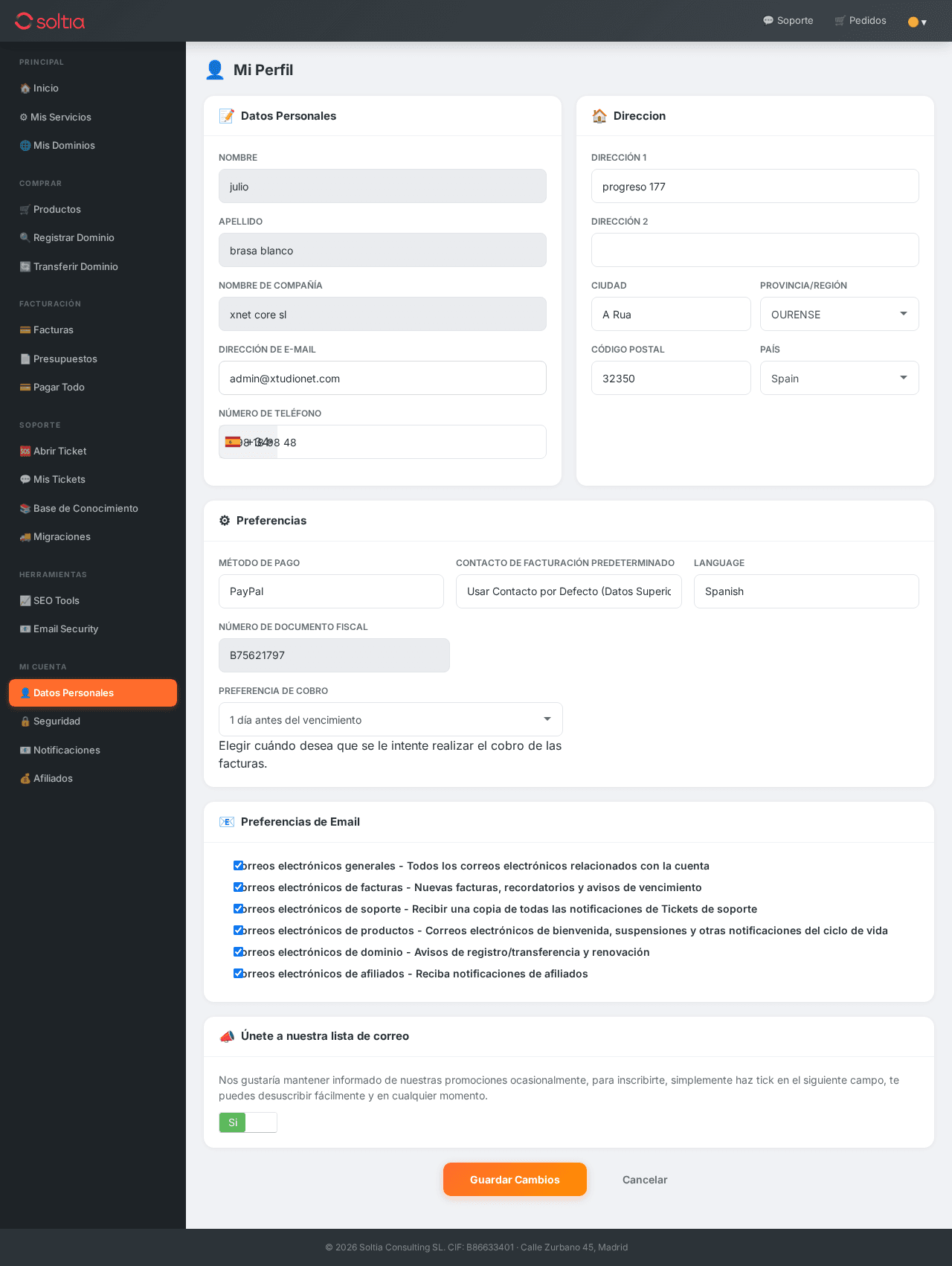952x1266 pixels.
Task: Click the Seguridad lock icon
Action: (25, 722)
